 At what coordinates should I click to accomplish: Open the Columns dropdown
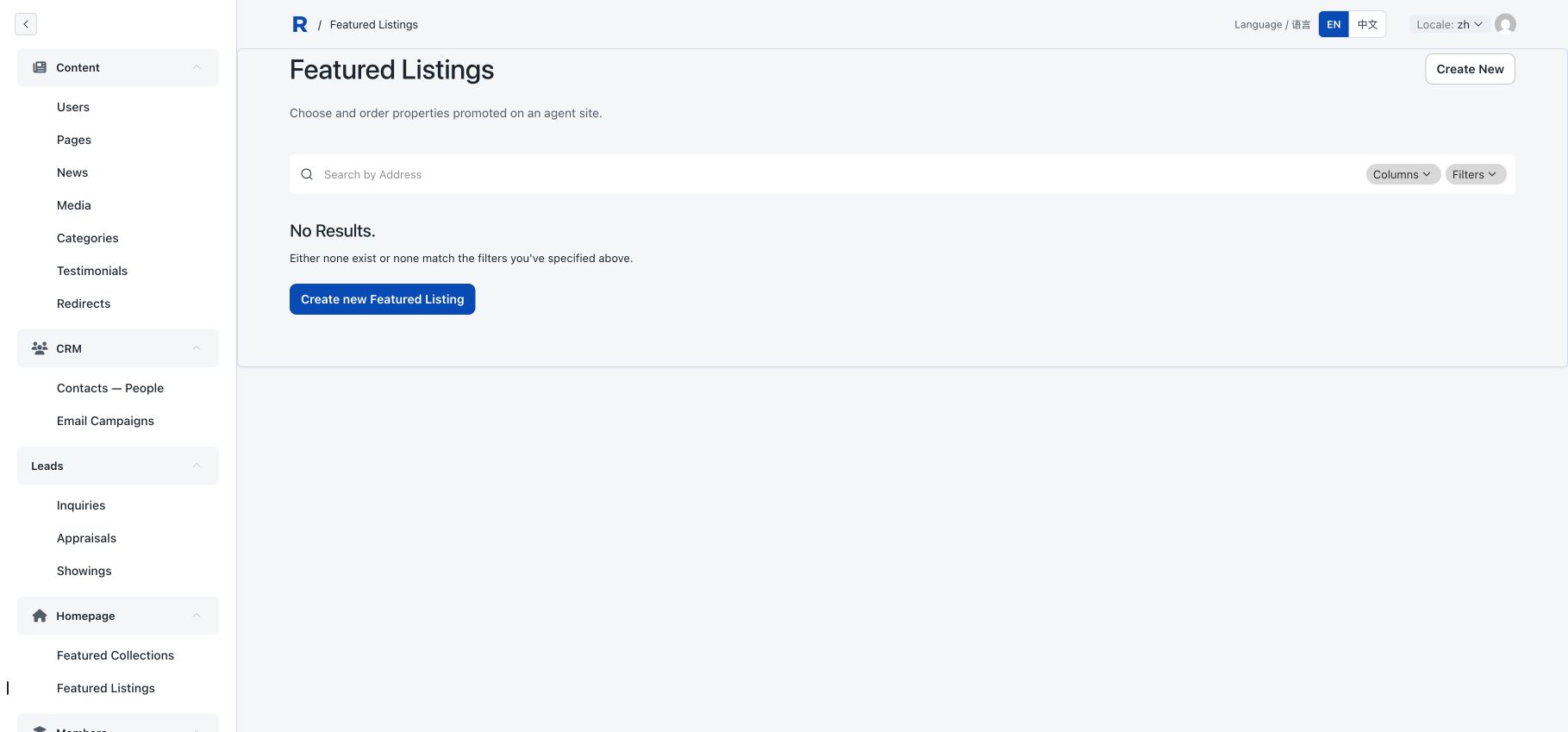(x=1403, y=174)
